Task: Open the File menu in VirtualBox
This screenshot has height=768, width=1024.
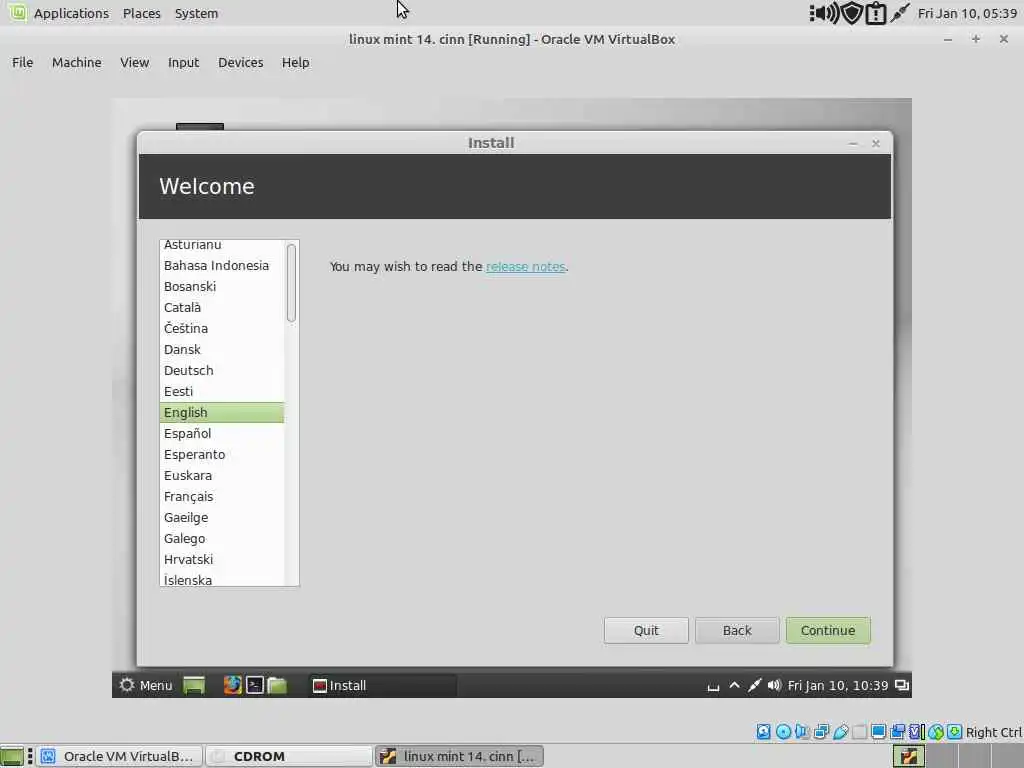Action: tap(22, 63)
